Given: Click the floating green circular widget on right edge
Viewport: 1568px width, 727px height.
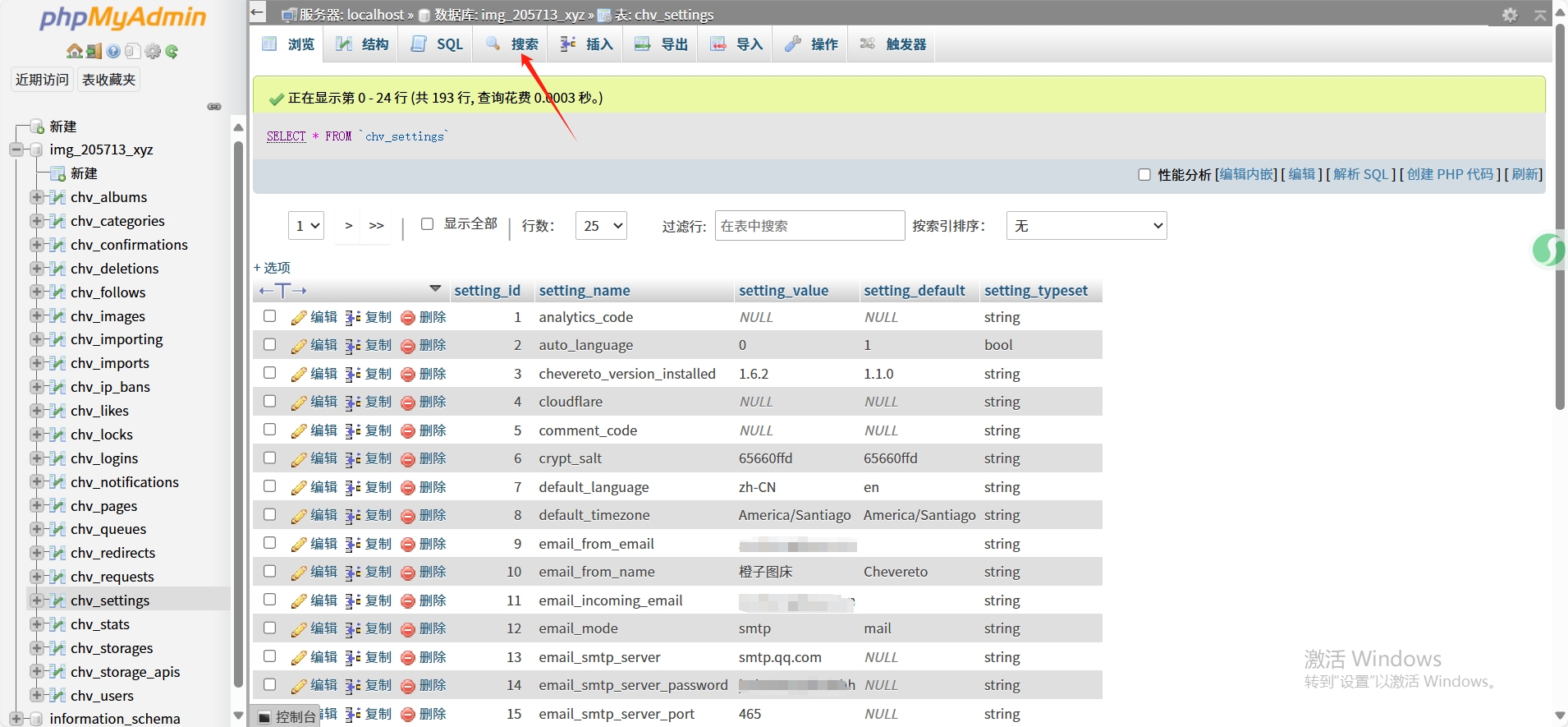Looking at the screenshot, I should [1548, 250].
